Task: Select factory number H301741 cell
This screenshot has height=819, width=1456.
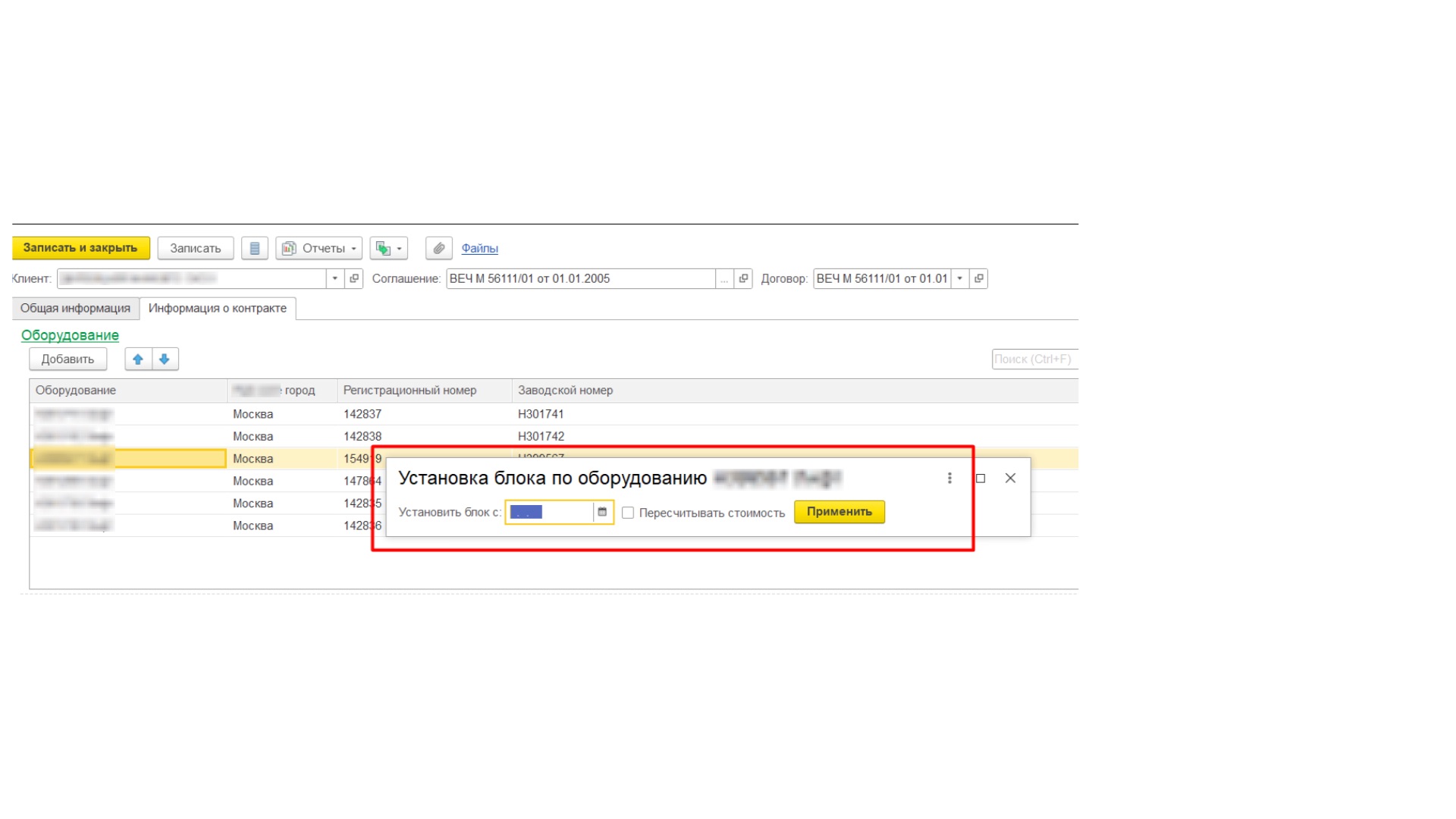Action: tap(795, 414)
